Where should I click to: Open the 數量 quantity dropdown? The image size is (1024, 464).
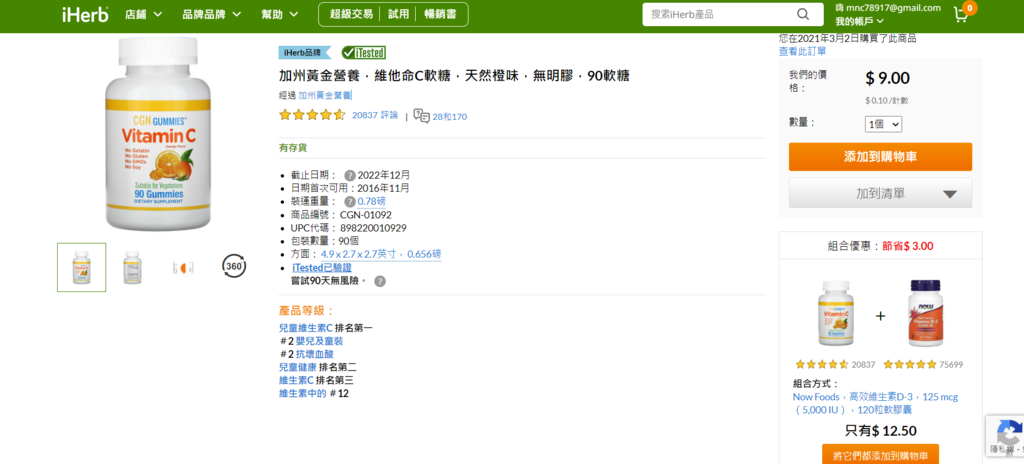pyautogui.click(x=883, y=124)
